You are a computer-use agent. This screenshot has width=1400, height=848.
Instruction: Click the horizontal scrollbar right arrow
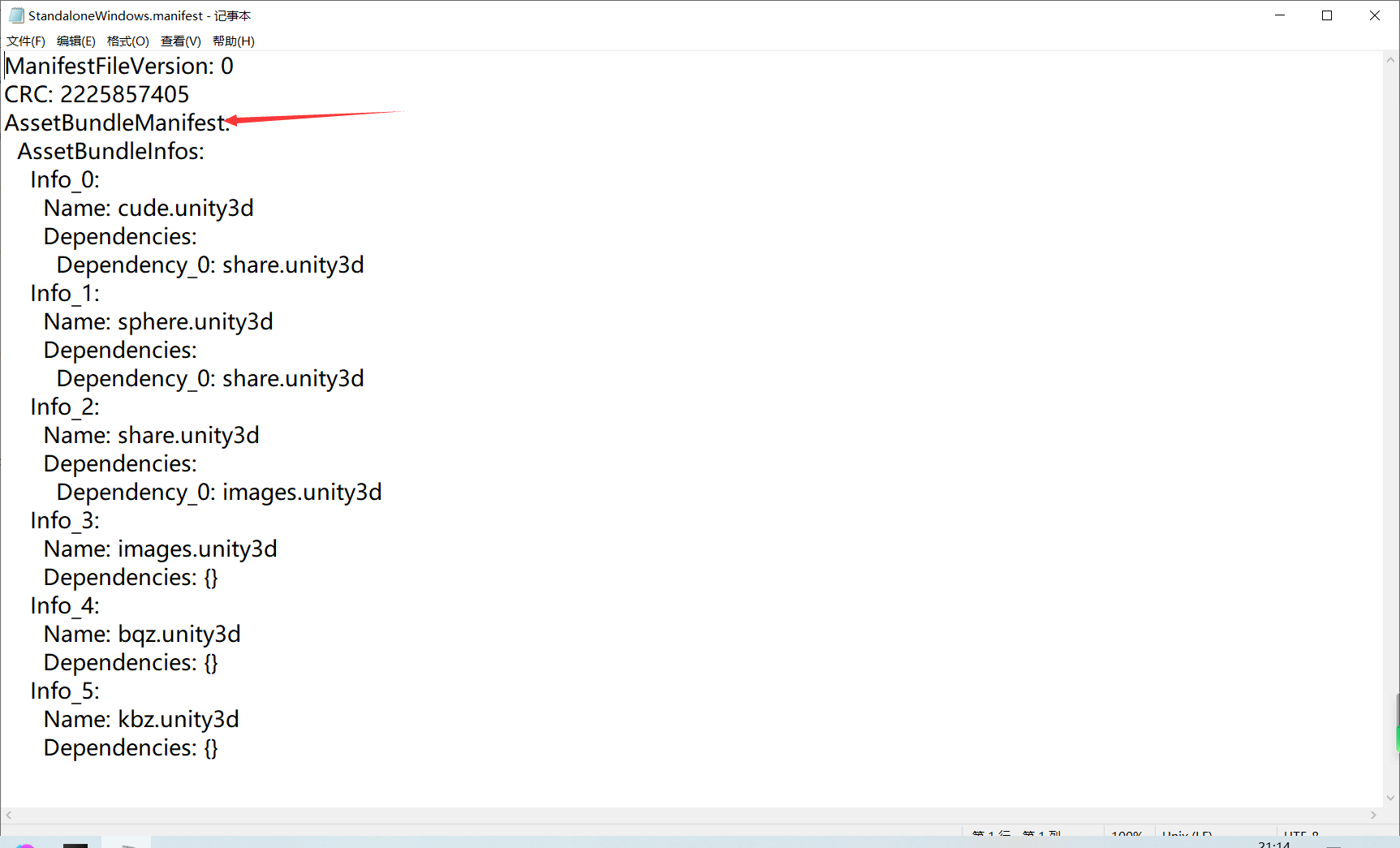(x=1375, y=815)
